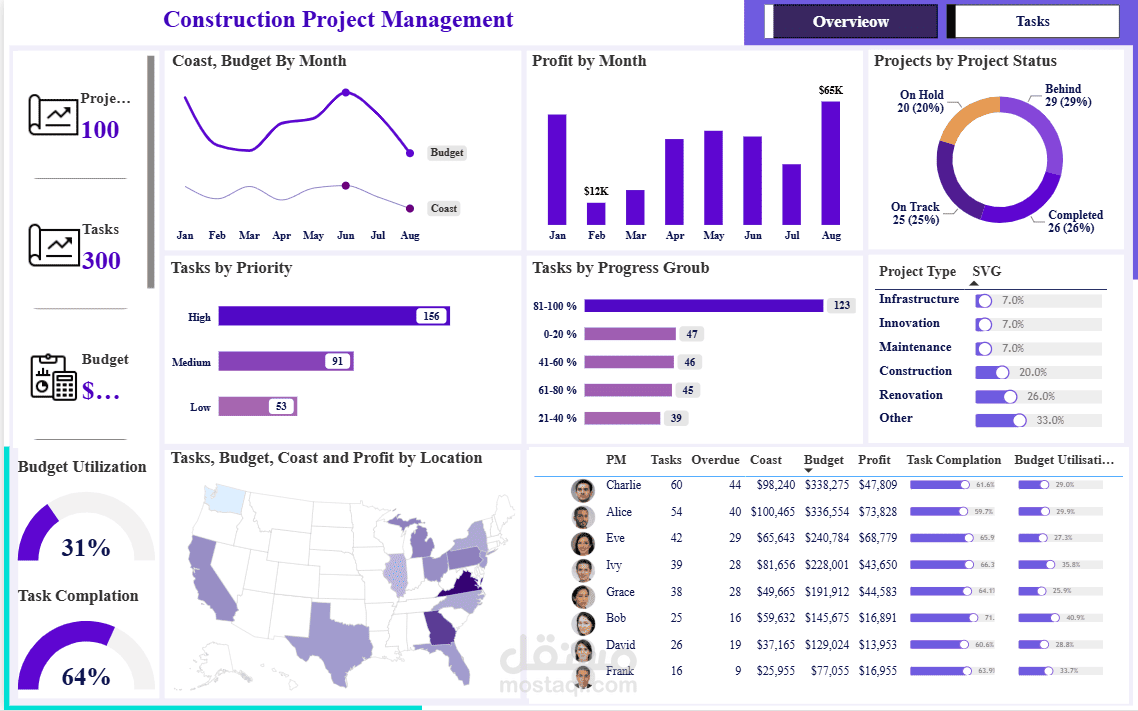Click the Task Complation column header

954,460
